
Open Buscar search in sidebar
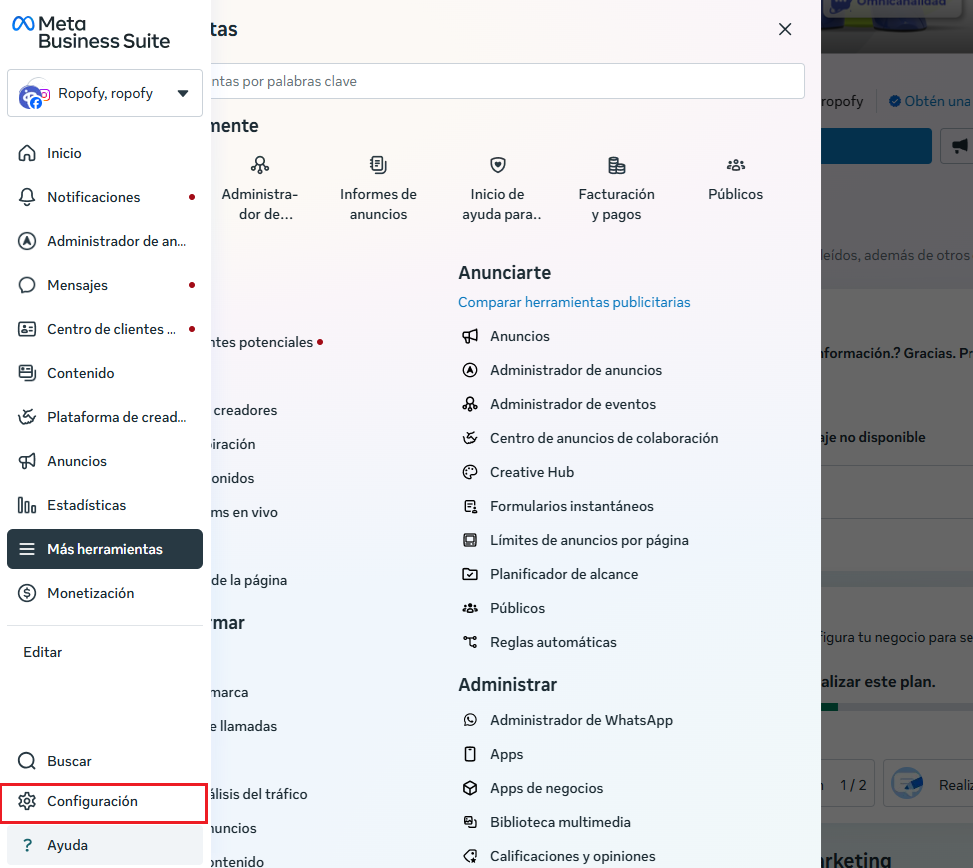pyautogui.click(x=105, y=761)
